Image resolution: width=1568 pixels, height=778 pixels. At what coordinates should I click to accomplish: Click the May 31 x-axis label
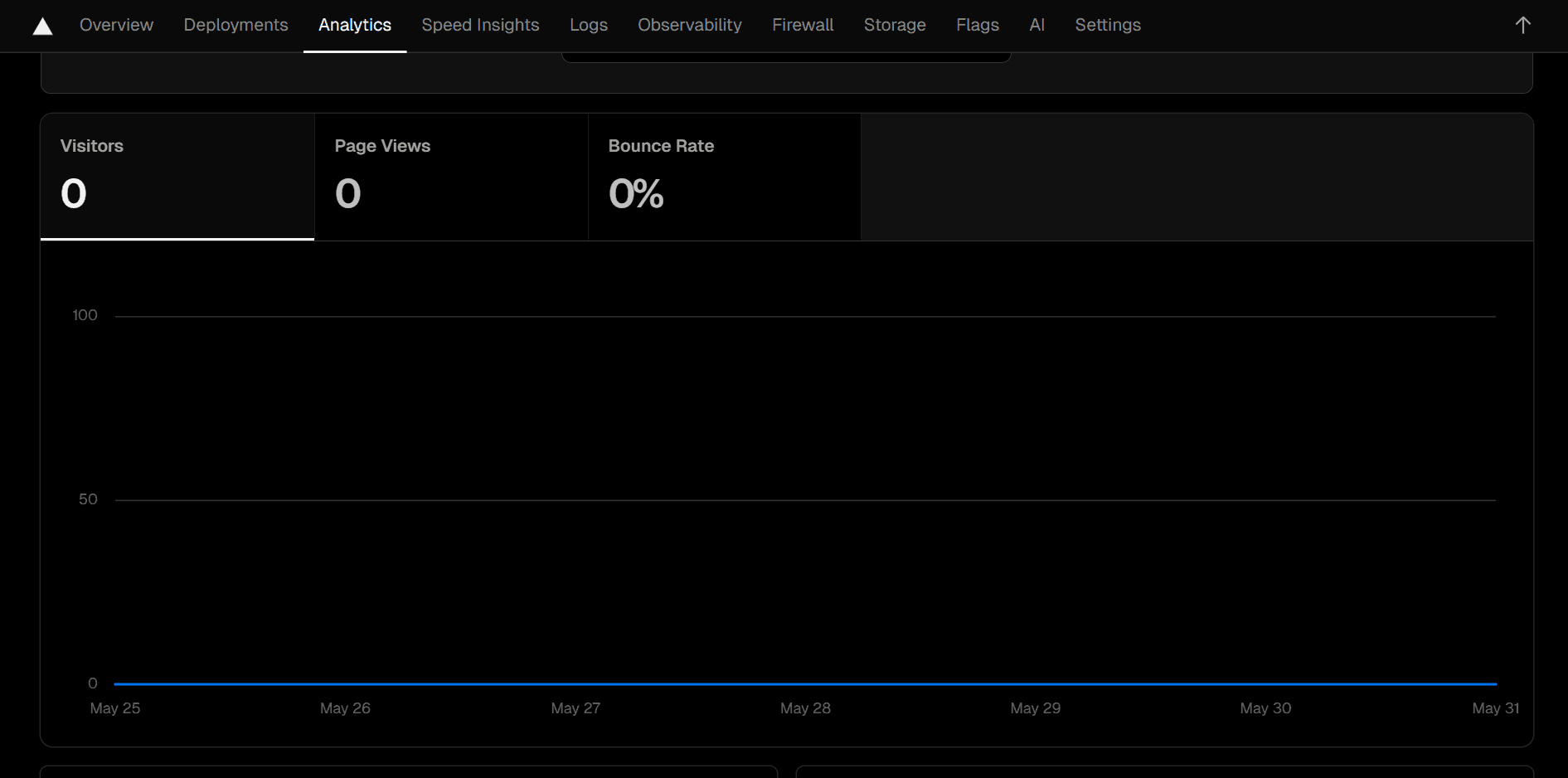click(1494, 708)
